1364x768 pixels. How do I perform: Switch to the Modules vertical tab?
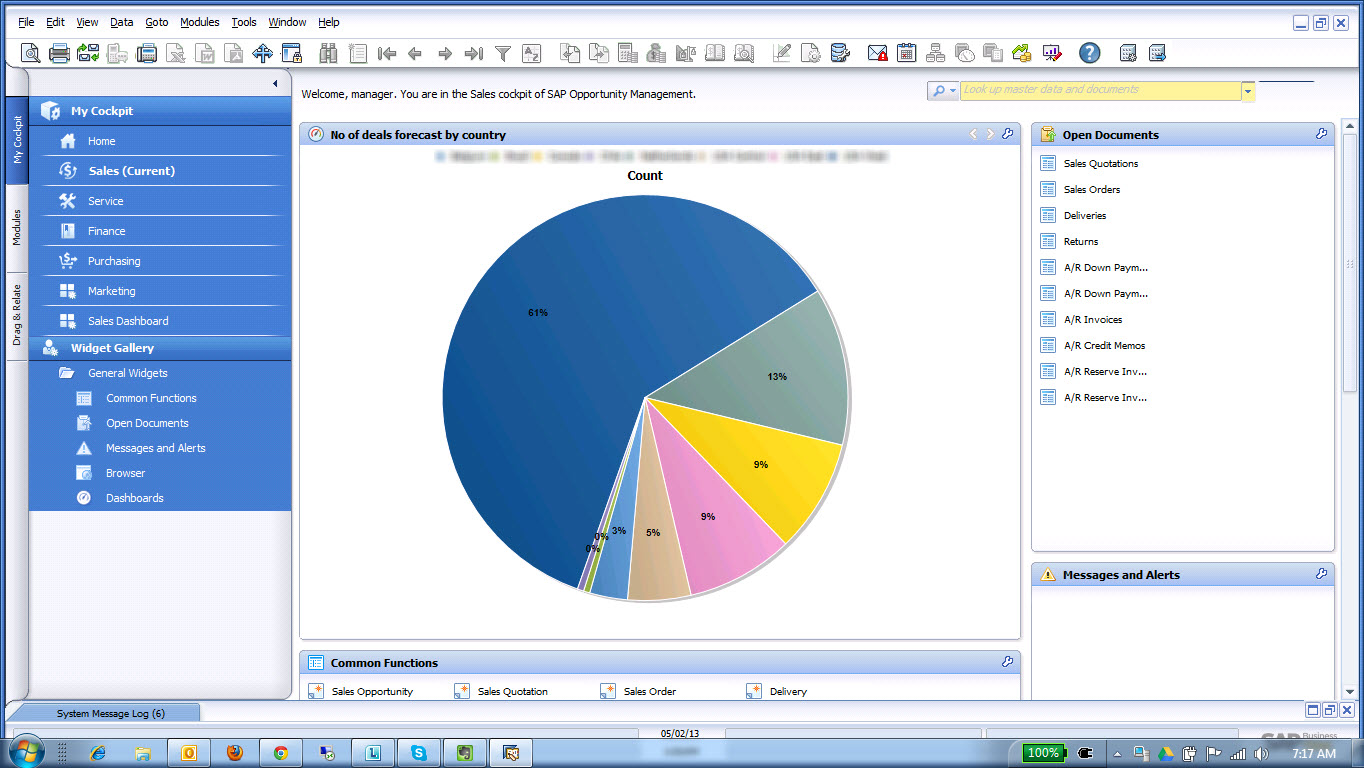point(17,227)
